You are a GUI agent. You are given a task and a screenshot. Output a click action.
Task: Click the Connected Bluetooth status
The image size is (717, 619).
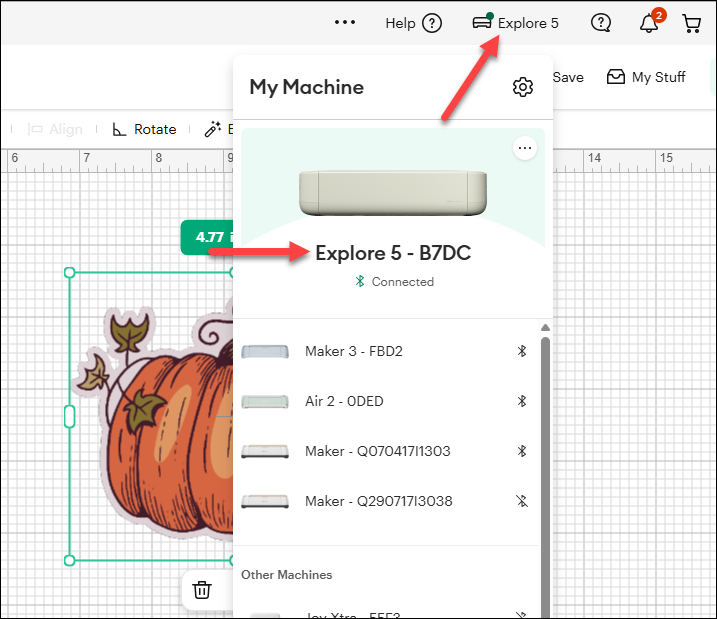point(394,282)
